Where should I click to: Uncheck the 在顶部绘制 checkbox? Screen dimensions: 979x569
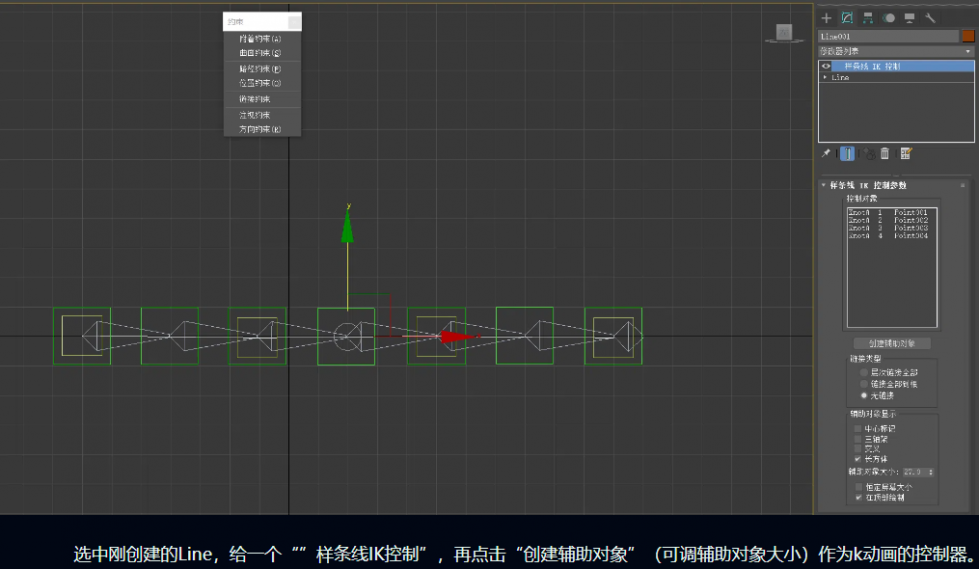pyautogui.click(x=858, y=498)
